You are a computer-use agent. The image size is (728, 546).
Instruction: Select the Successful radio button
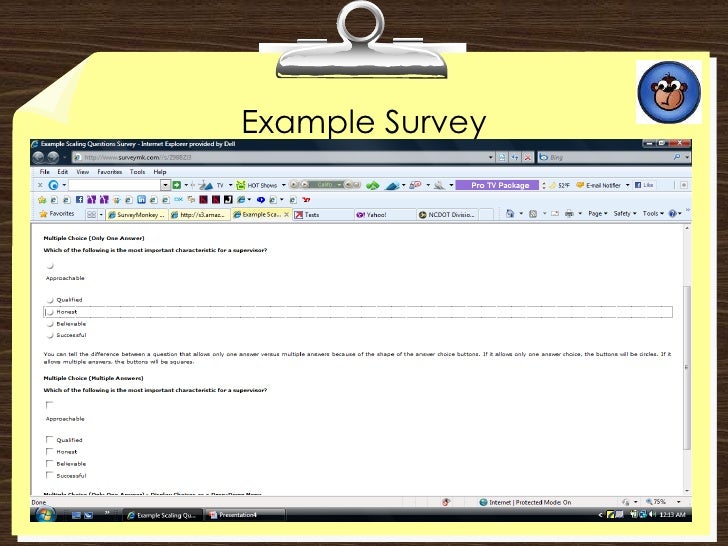(x=50, y=335)
